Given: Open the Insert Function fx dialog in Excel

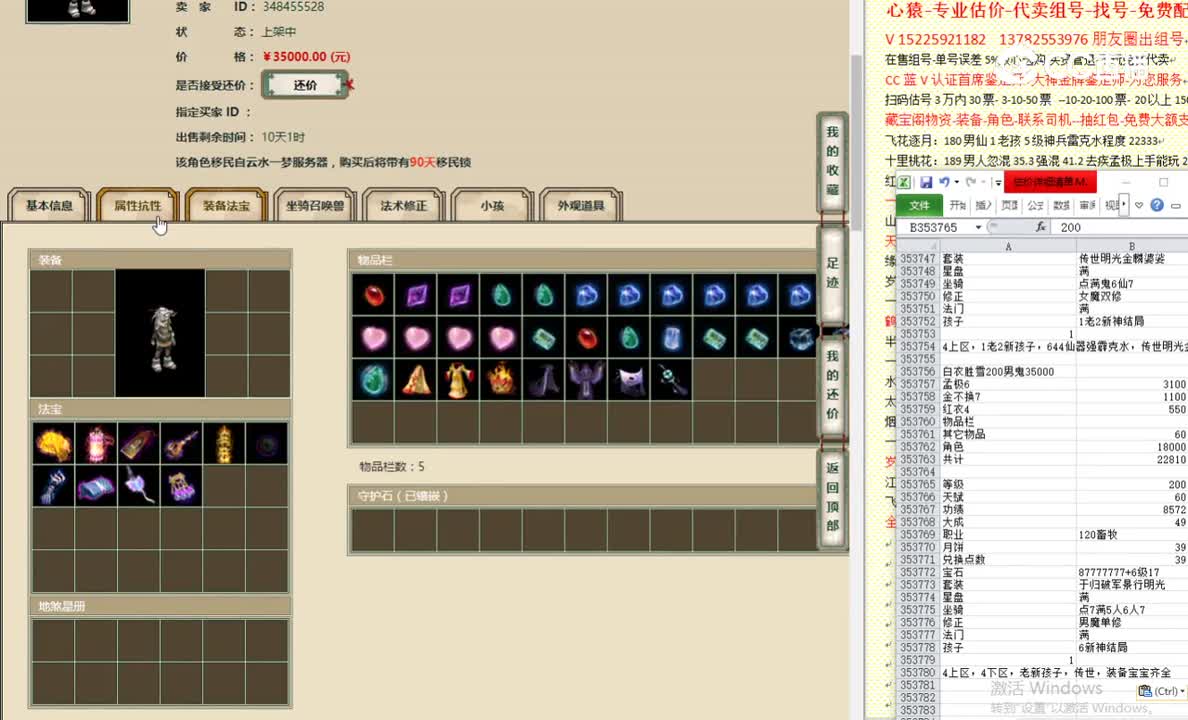Looking at the screenshot, I should click(x=1042, y=227).
